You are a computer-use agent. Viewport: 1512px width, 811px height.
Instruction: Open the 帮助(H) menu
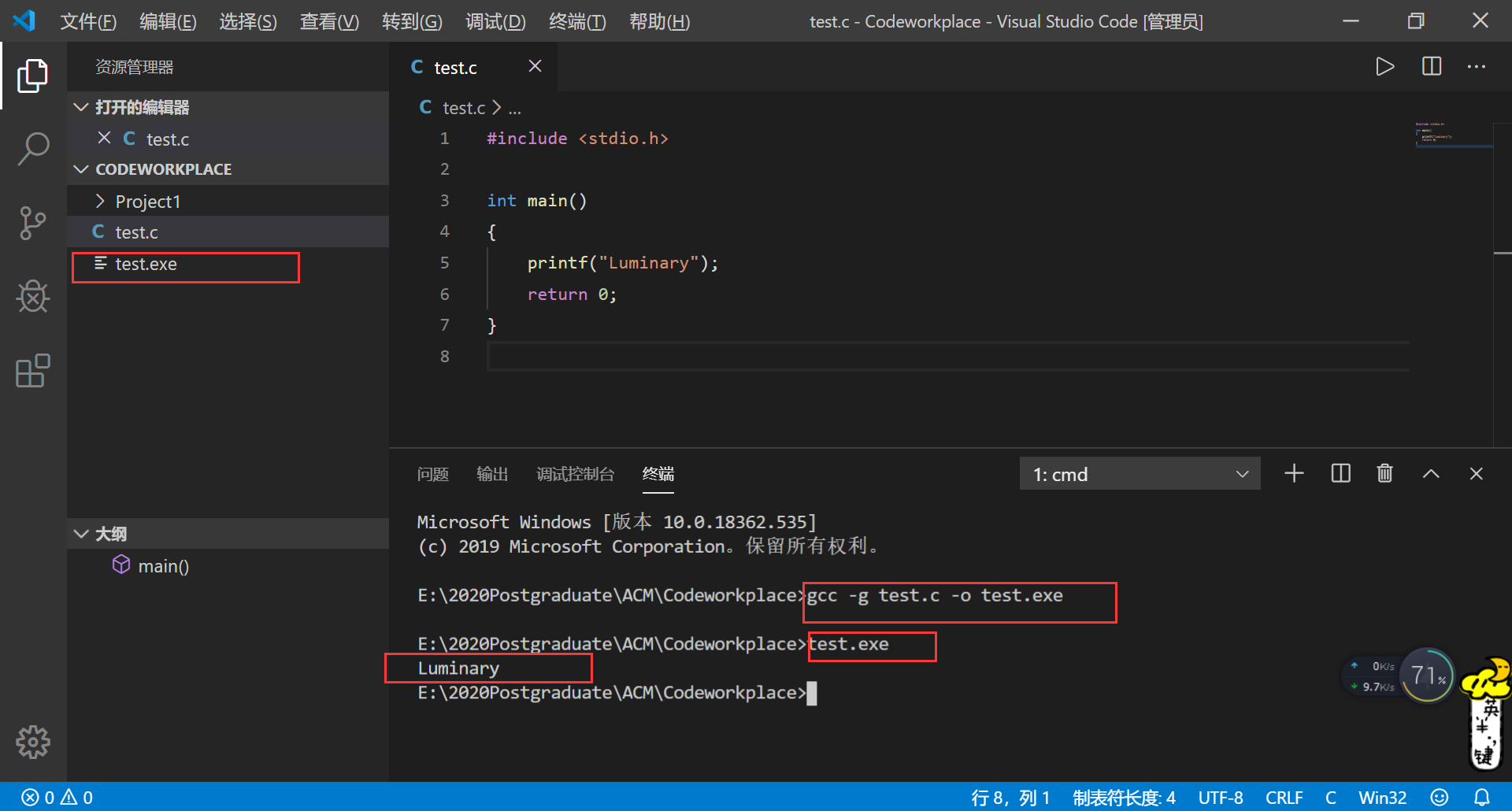point(659,21)
